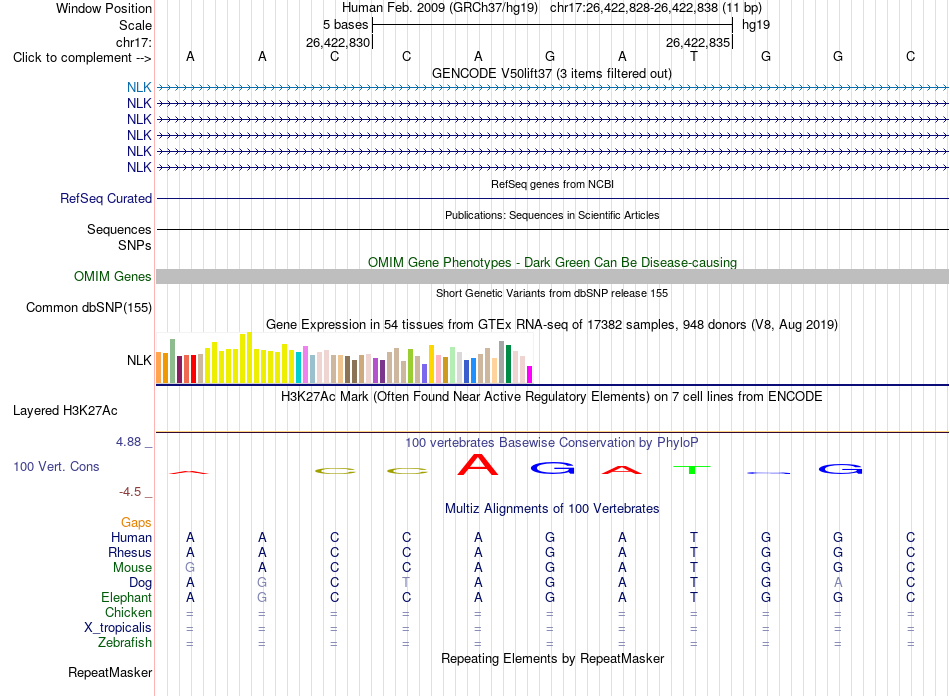Click the '4.88' conservation axis value
950x696 pixels.
(128, 442)
